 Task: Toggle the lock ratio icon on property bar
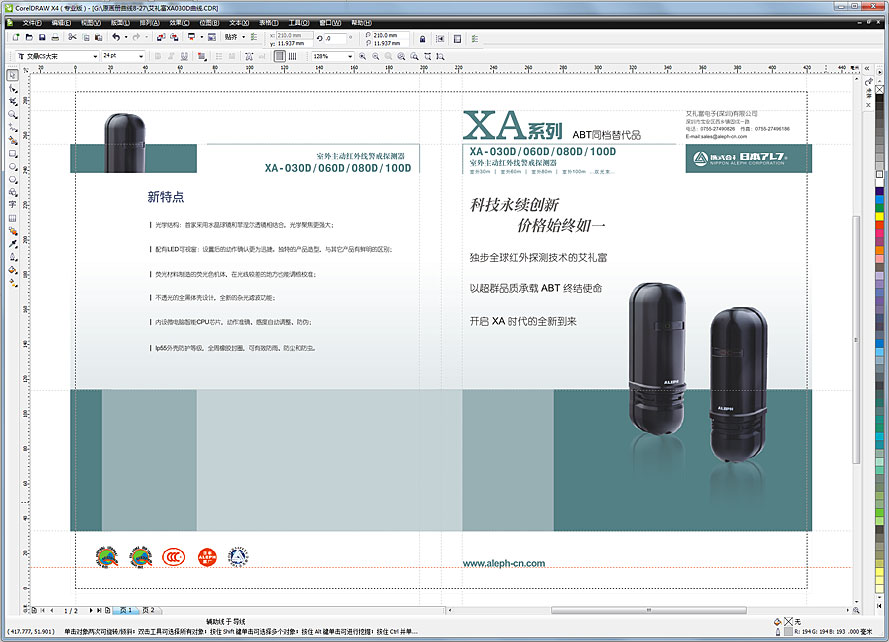click(x=421, y=38)
